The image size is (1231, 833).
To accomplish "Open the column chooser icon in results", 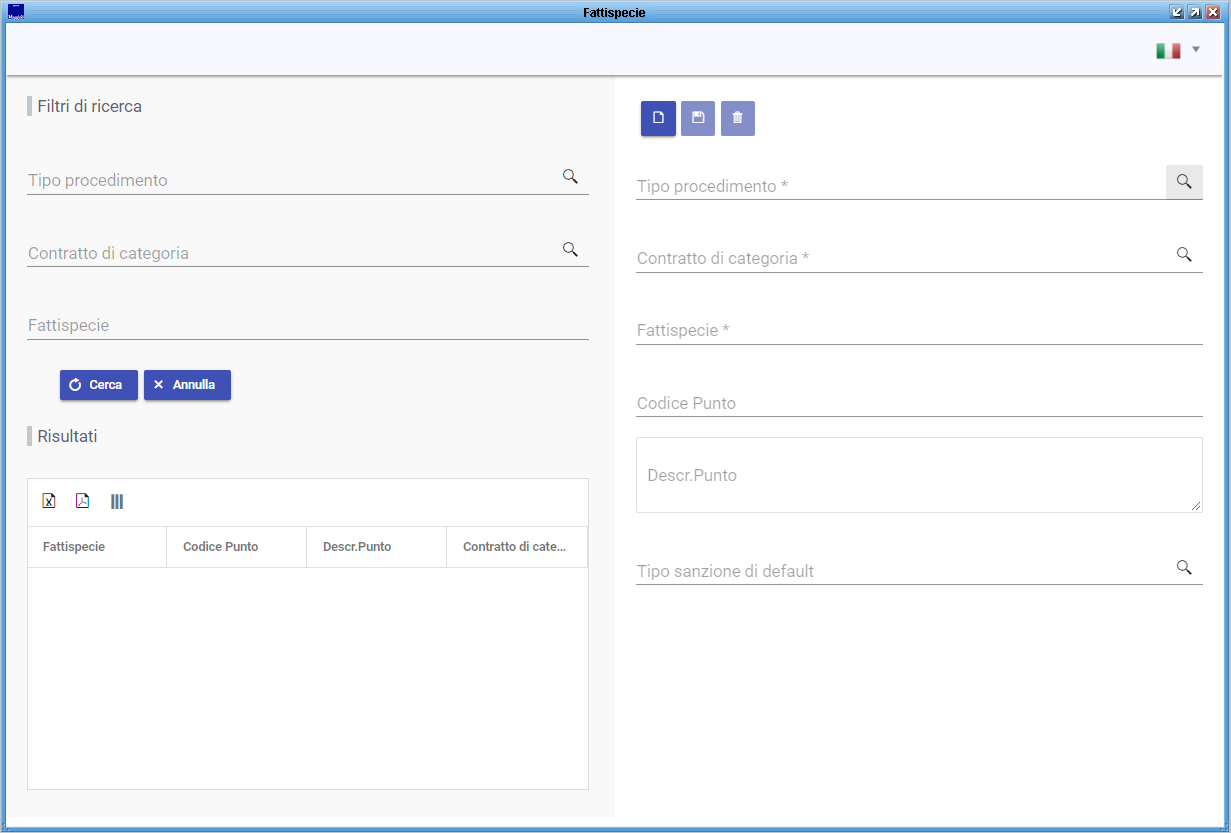I will tap(117, 501).
